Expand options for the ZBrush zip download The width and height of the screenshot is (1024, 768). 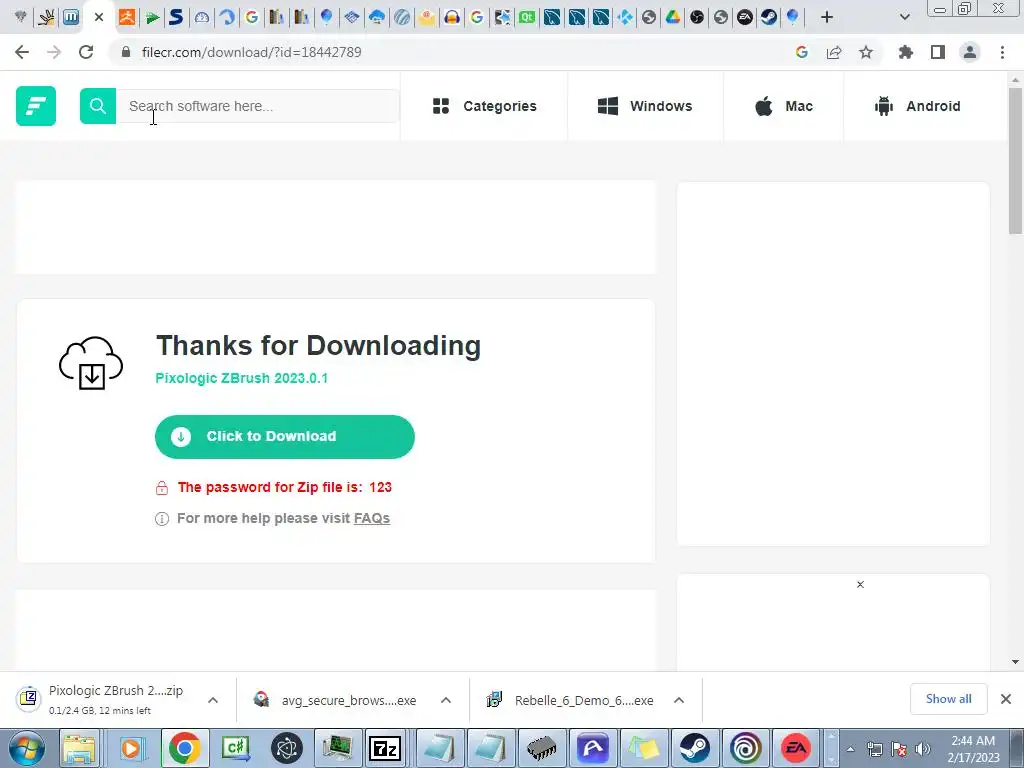(x=213, y=700)
